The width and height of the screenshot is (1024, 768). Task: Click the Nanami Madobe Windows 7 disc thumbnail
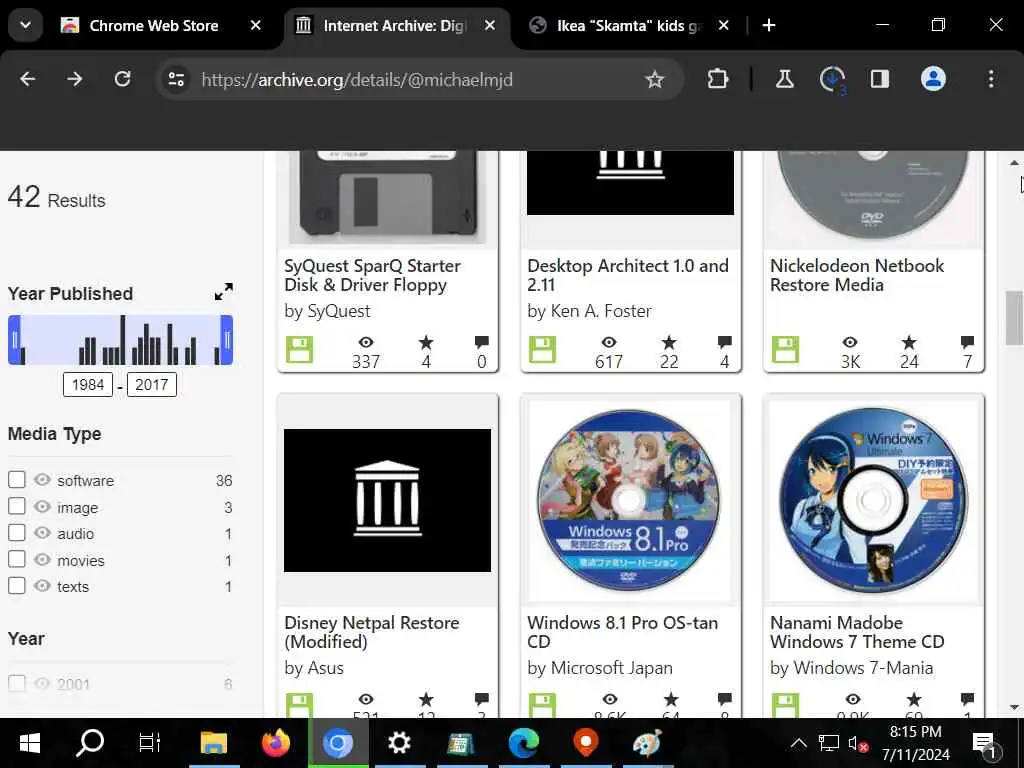point(874,500)
